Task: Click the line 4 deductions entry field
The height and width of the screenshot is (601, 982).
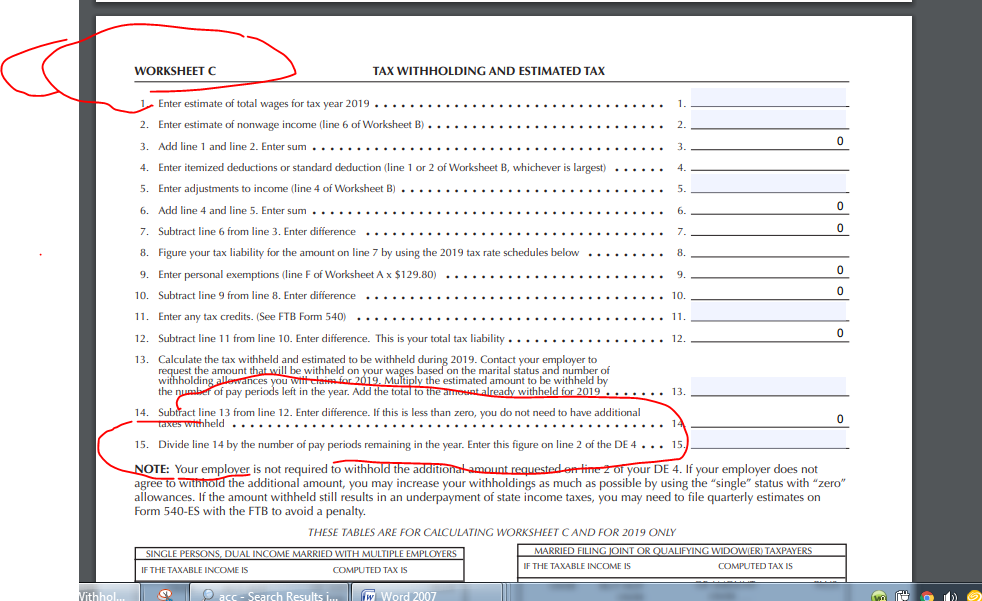Action: coord(768,162)
